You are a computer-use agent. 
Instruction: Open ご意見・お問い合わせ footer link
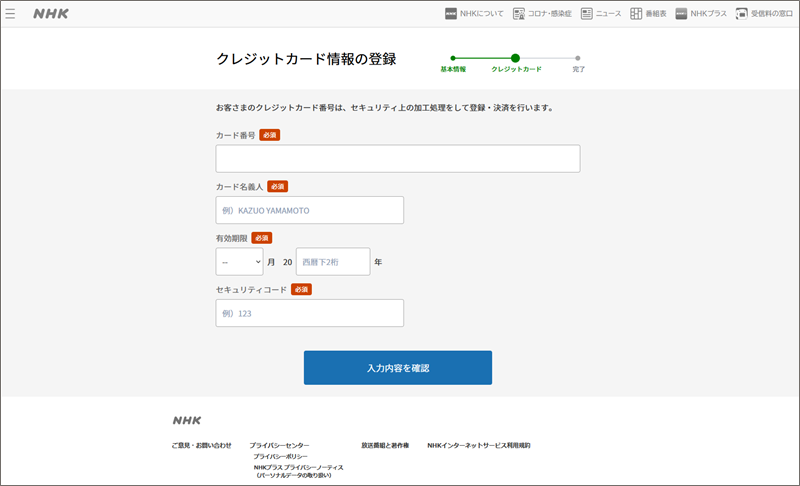click(x=201, y=445)
